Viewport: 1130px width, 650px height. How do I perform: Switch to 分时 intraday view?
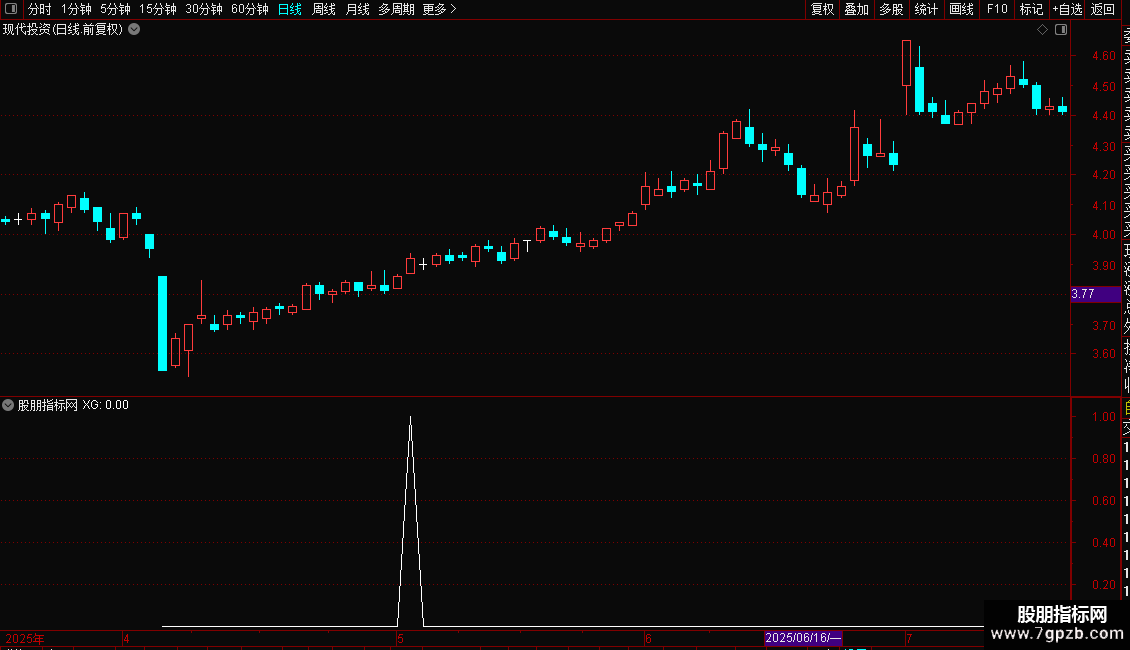tap(40, 9)
